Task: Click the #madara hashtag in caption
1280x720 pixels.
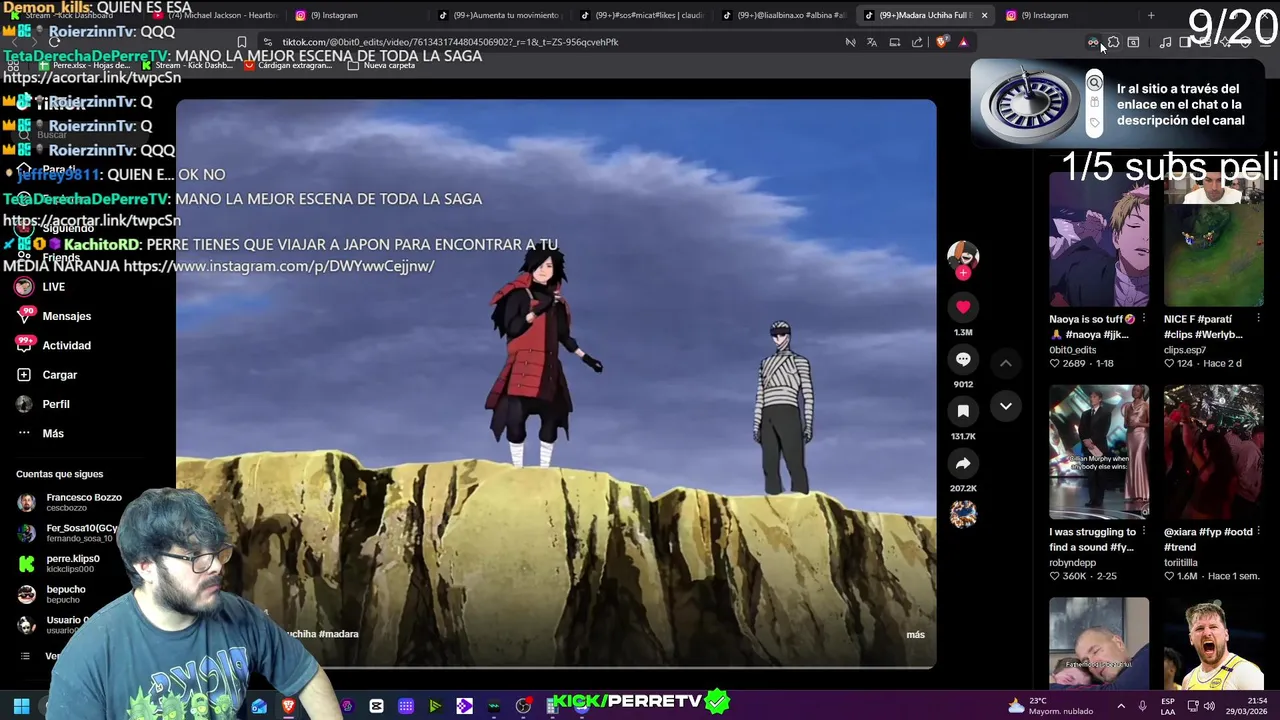Action: [x=338, y=634]
